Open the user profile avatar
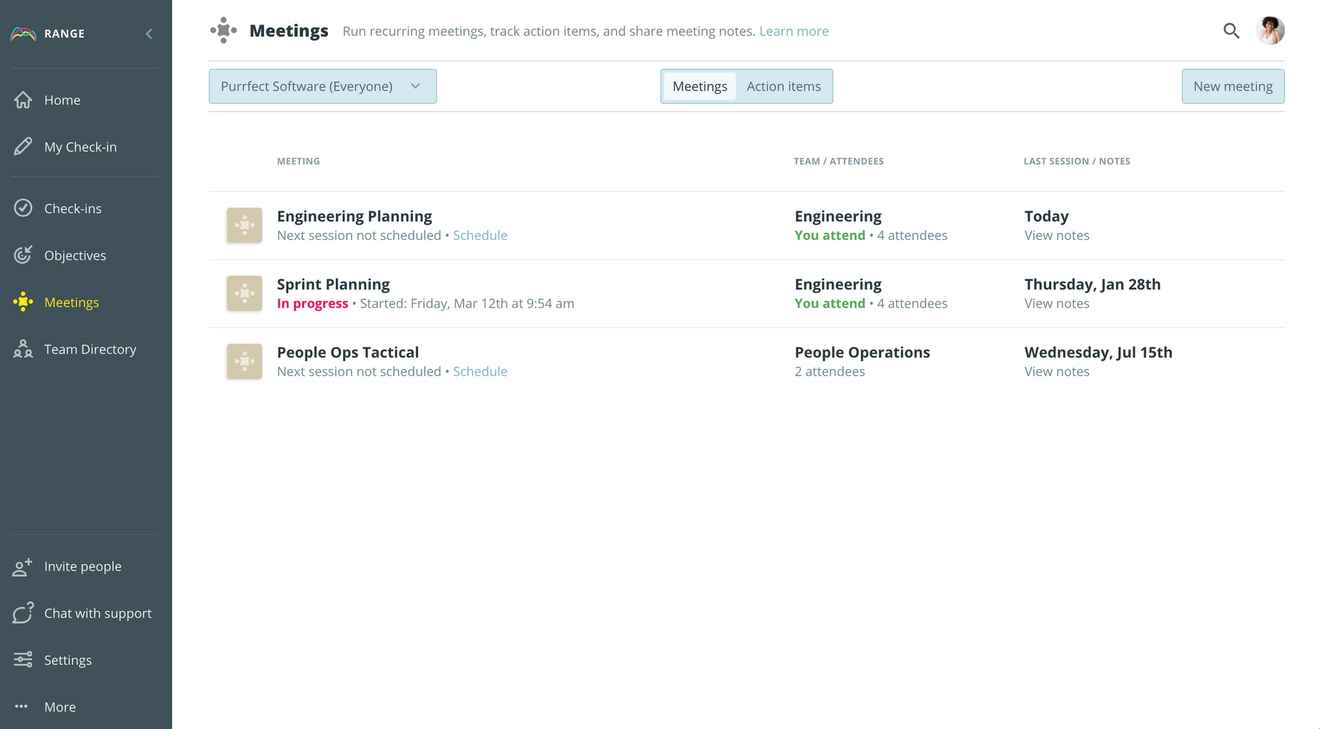The height and width of the screenshot is (729, 1320). tap(1270, 31)
